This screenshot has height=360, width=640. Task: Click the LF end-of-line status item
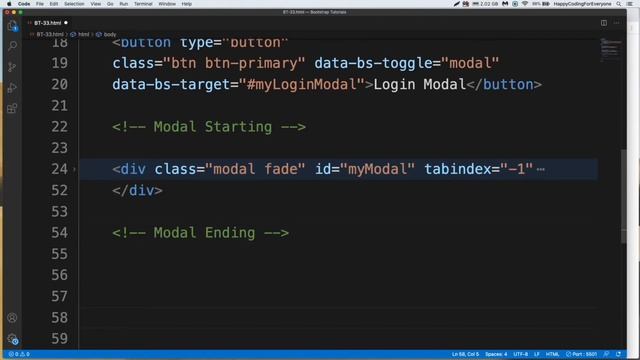537,354
